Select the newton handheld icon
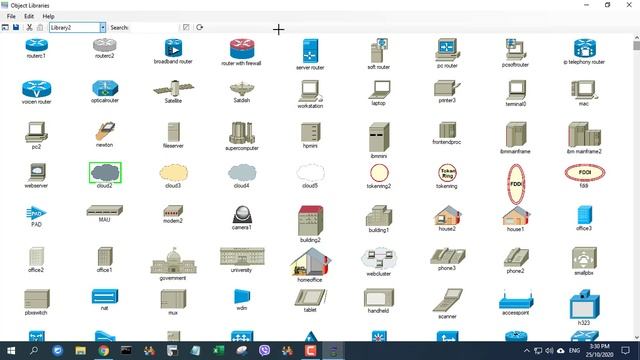Viewport: 640px width, 360px height. [x=105, y=131]
